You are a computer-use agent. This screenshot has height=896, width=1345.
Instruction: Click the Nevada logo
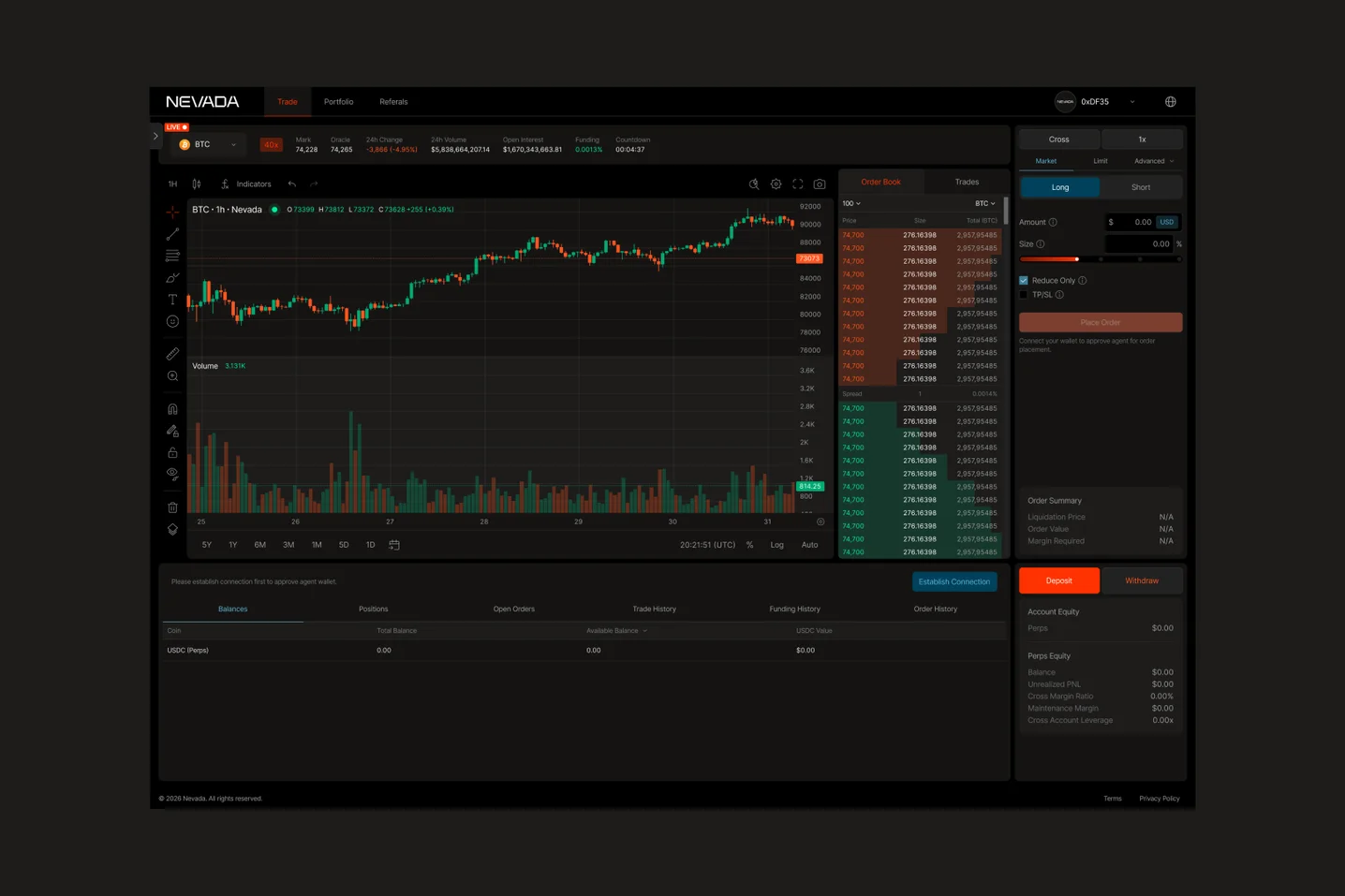pos(202,102)
